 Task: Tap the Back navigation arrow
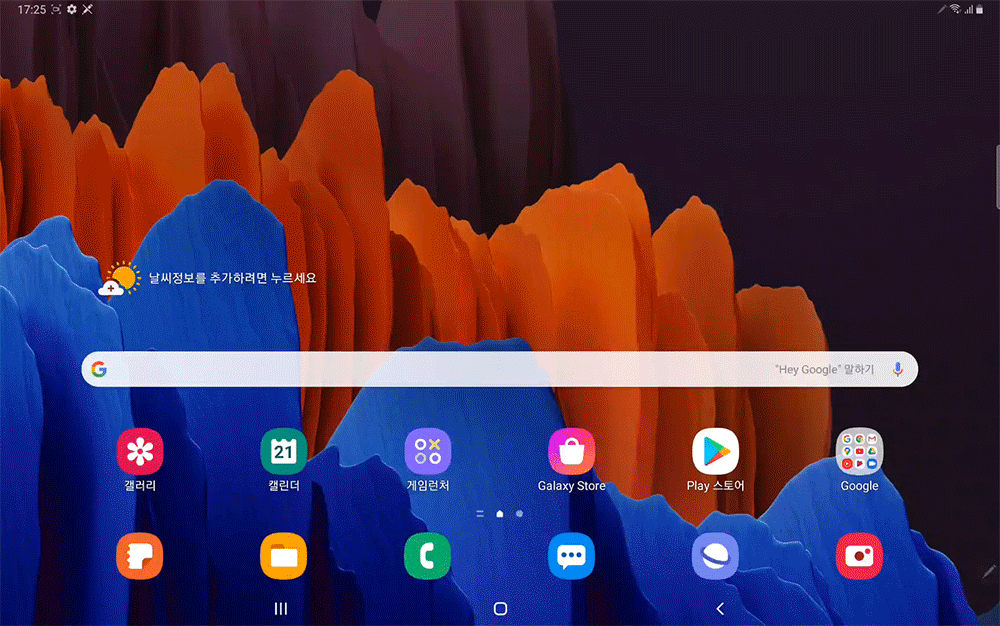pyautogui.click(x=720, y=608)
